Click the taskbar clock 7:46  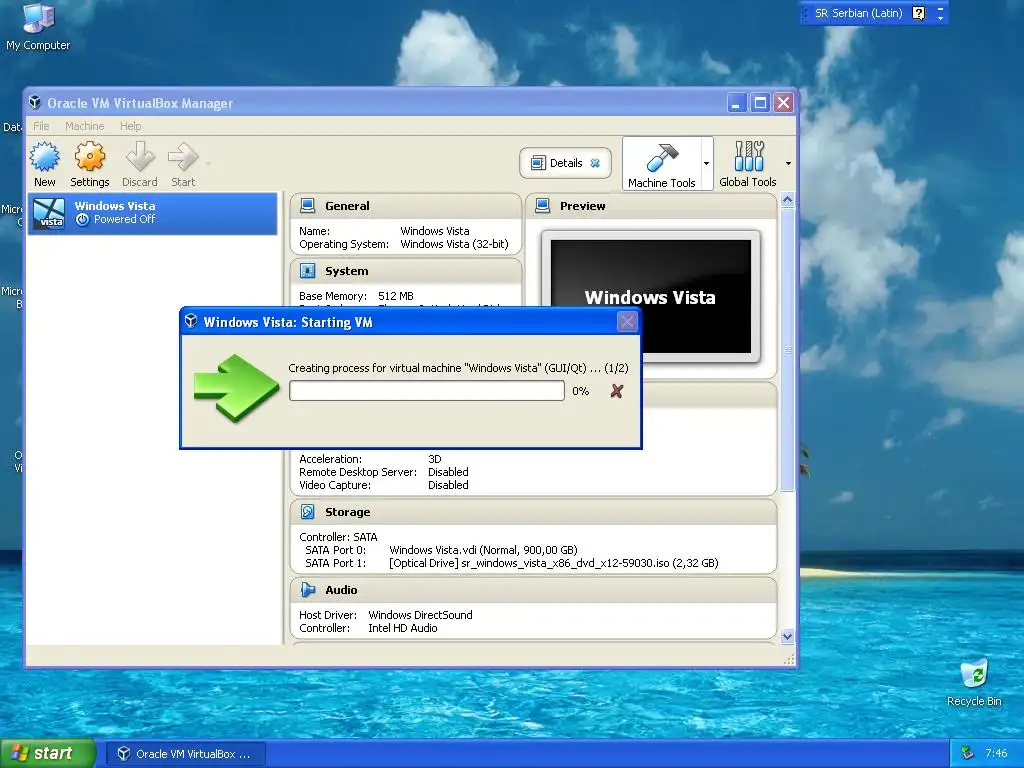point(996,754)
